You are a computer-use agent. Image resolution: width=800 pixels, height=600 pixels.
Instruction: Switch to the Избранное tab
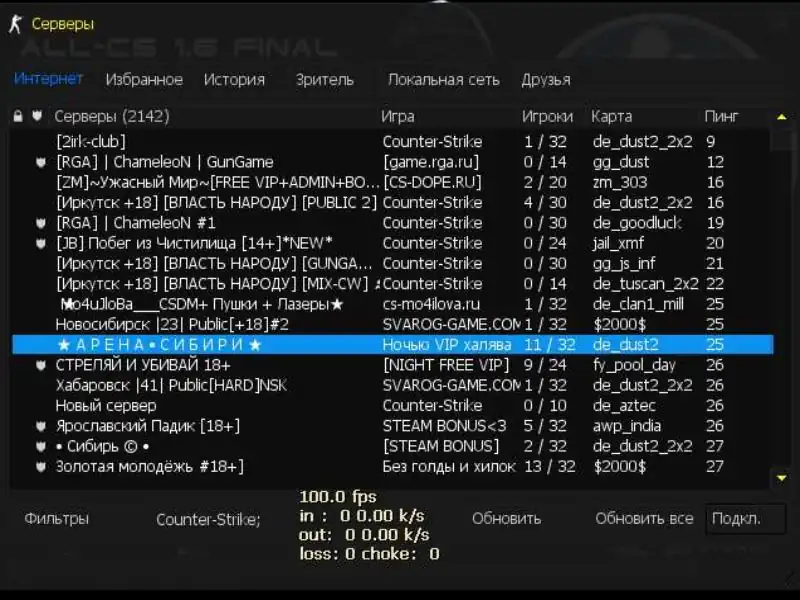[x=144, y=79]
